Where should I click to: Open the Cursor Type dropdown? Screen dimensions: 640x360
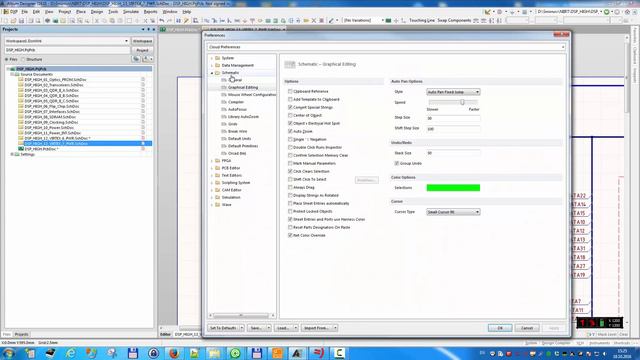tap(453, 212)
